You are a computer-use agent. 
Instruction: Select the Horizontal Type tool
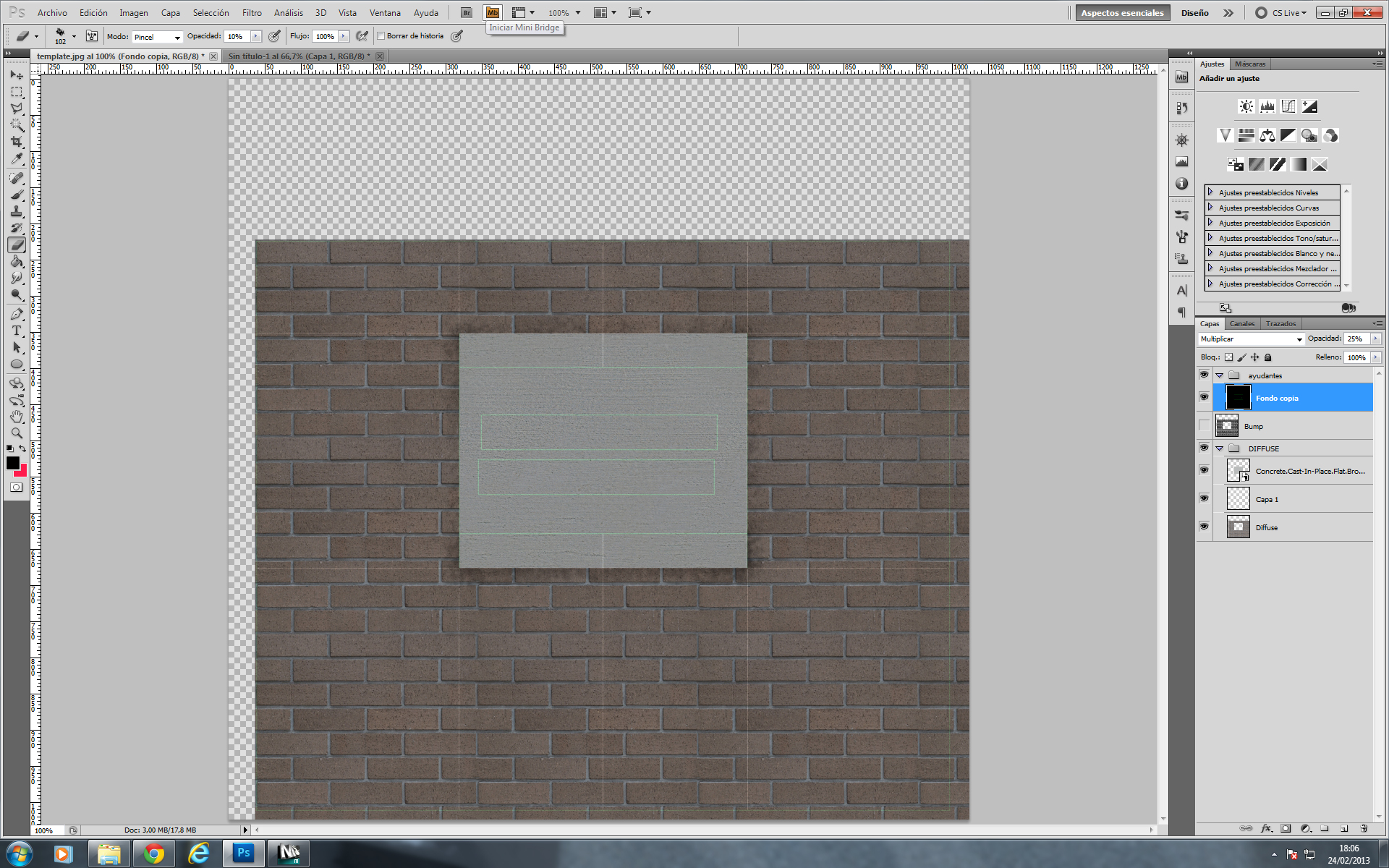coord(17,331)
